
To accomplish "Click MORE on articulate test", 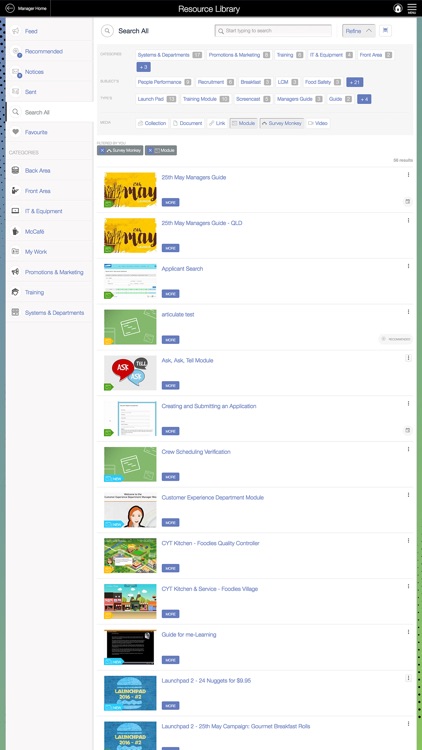I will pos(170,340).
